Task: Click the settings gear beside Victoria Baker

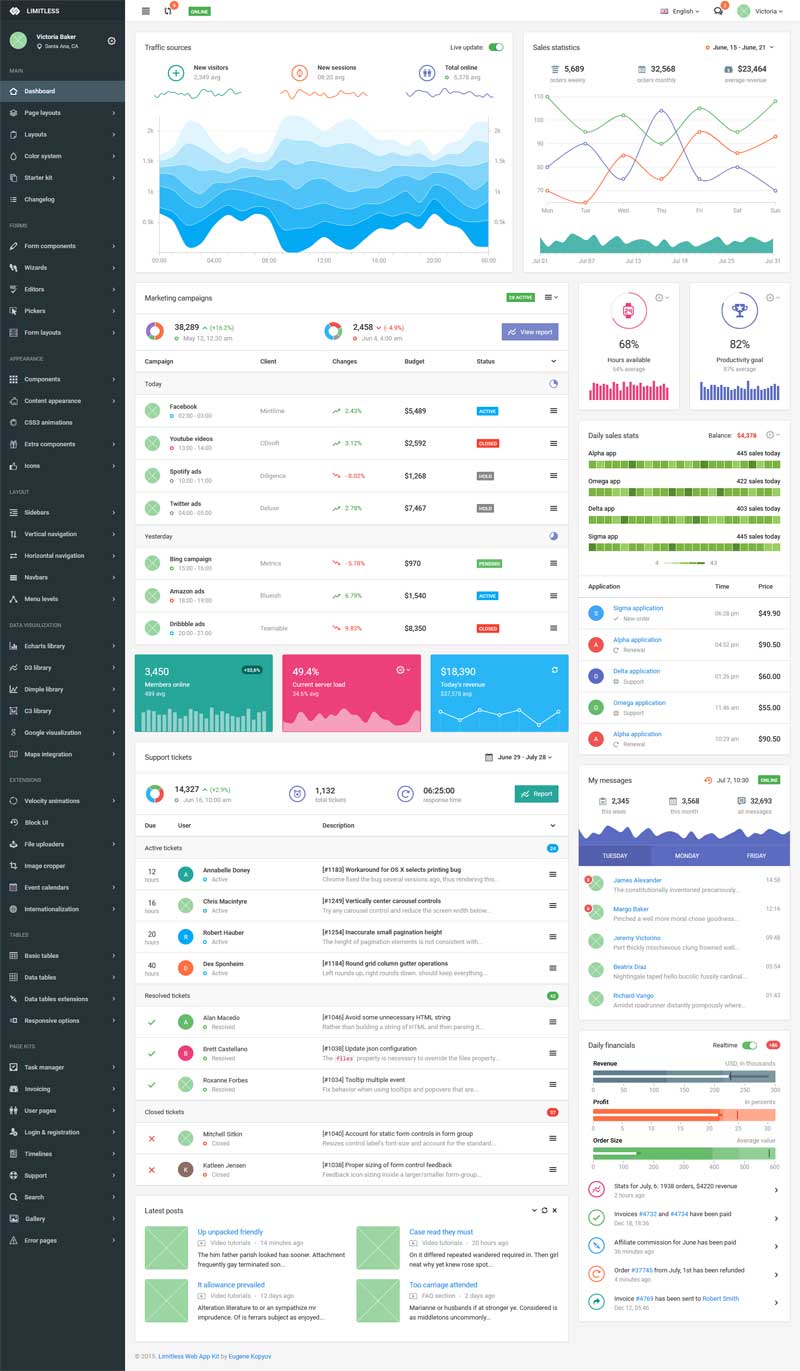Action: click(112, 40)
